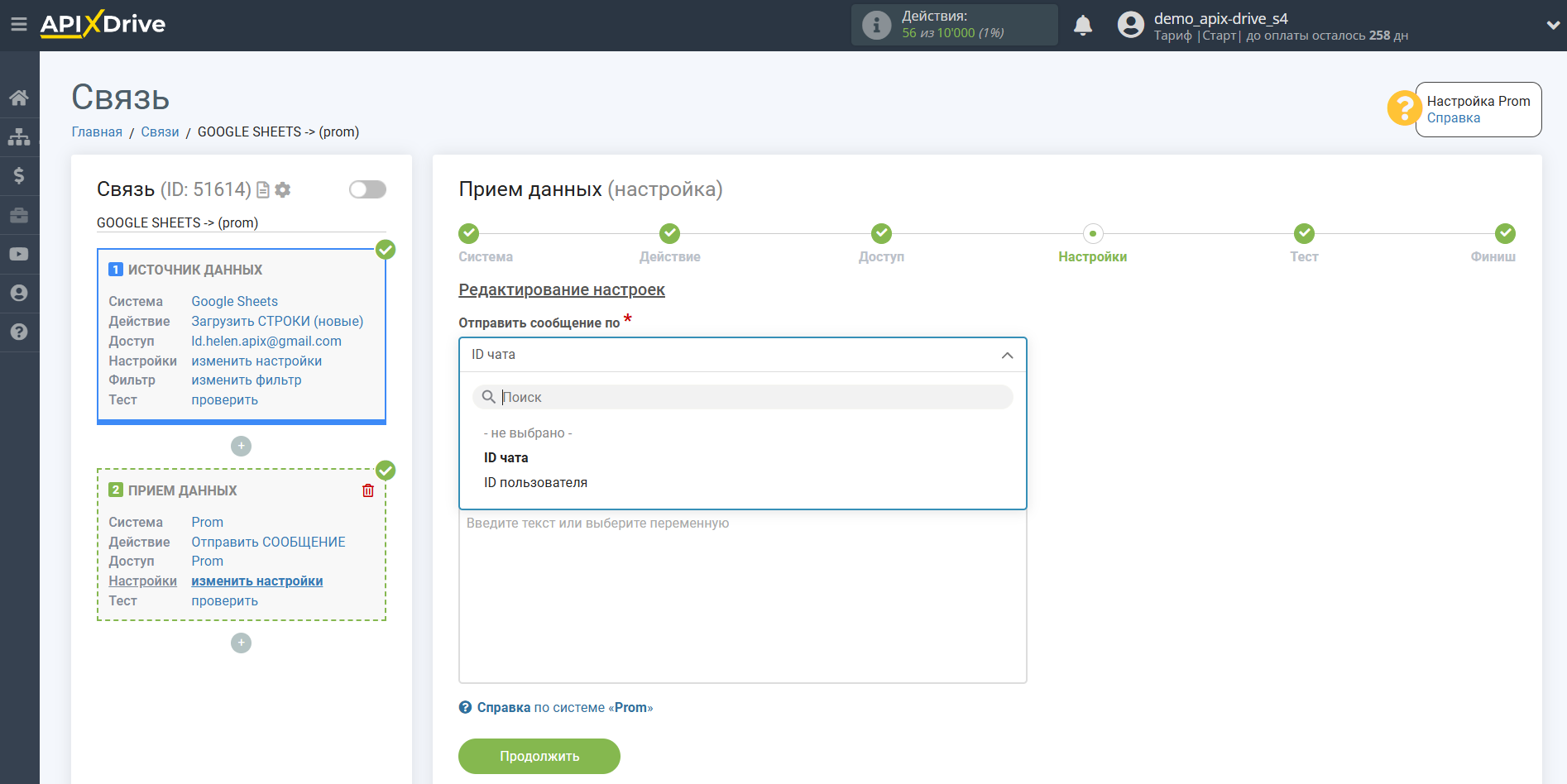Click 'изменить фильтр' link

click(x=247, y=380)
